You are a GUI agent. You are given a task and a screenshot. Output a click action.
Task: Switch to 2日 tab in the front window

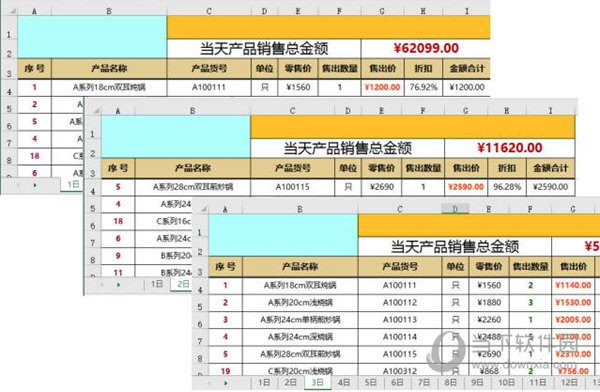pyautogui.click(x=290, y=382)
